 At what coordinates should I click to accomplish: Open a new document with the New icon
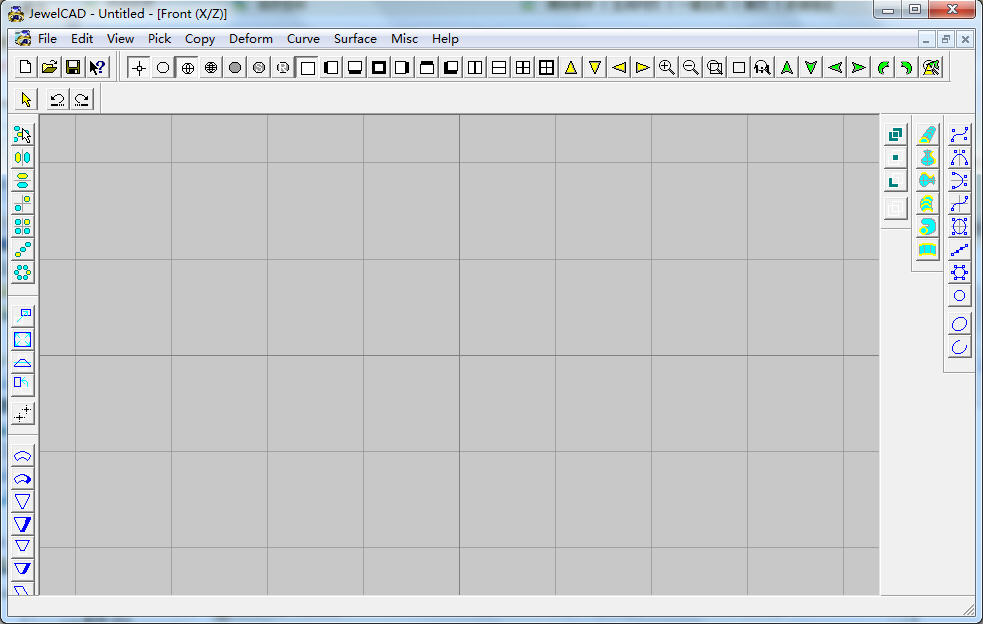(24, 67)
